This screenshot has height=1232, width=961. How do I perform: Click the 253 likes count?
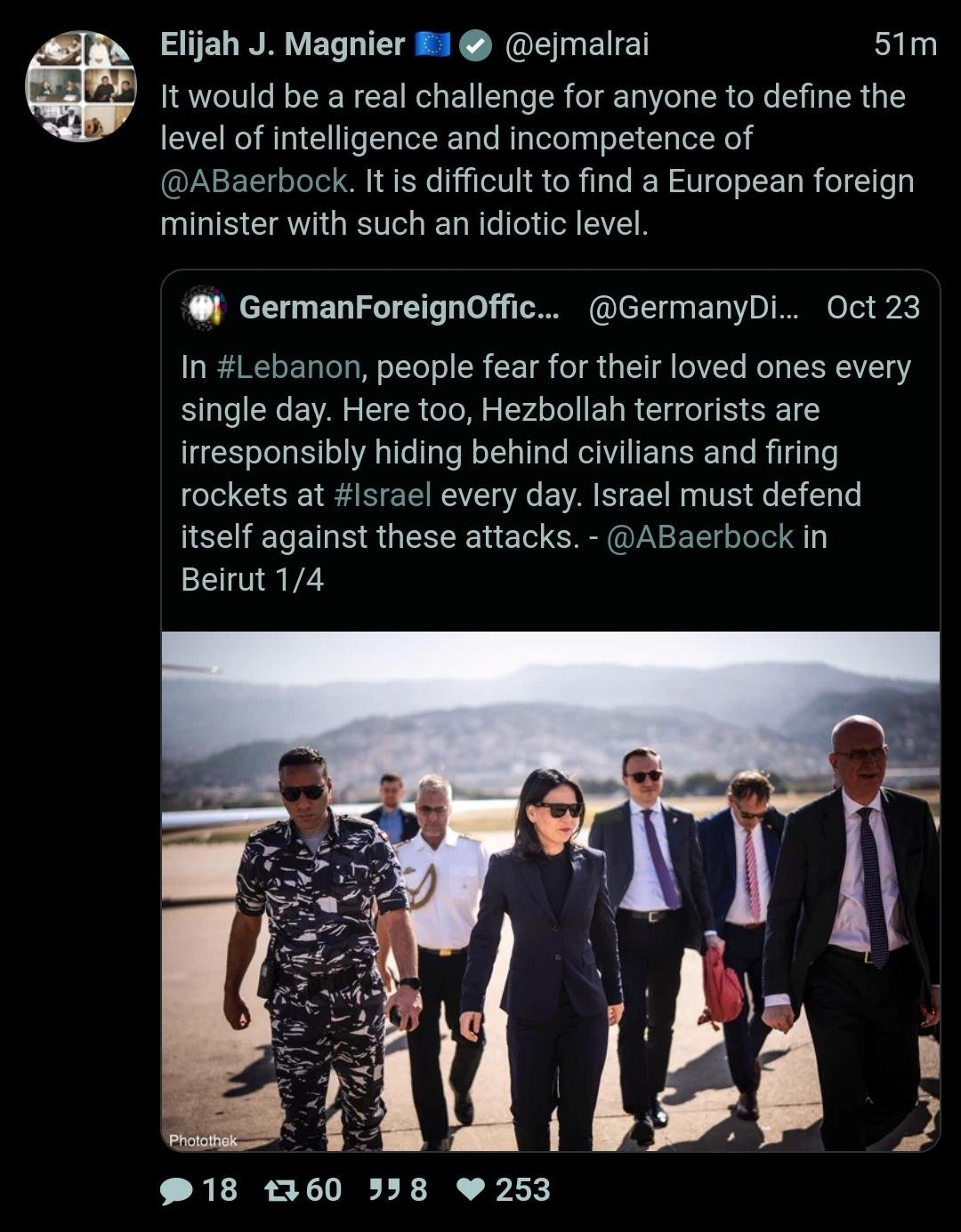[x=522, y=1190]
